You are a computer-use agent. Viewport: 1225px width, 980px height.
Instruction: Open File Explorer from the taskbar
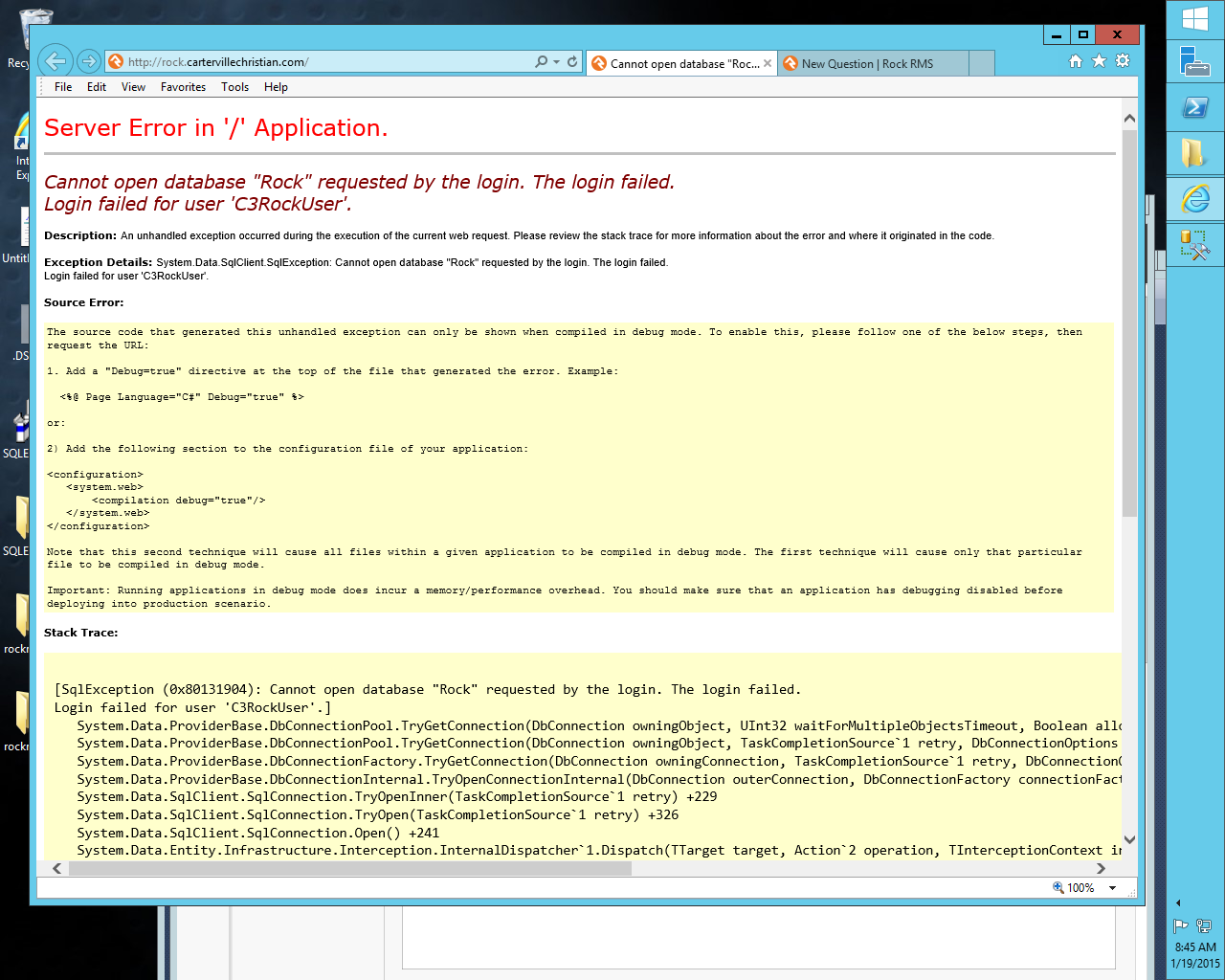[1194, 153]
